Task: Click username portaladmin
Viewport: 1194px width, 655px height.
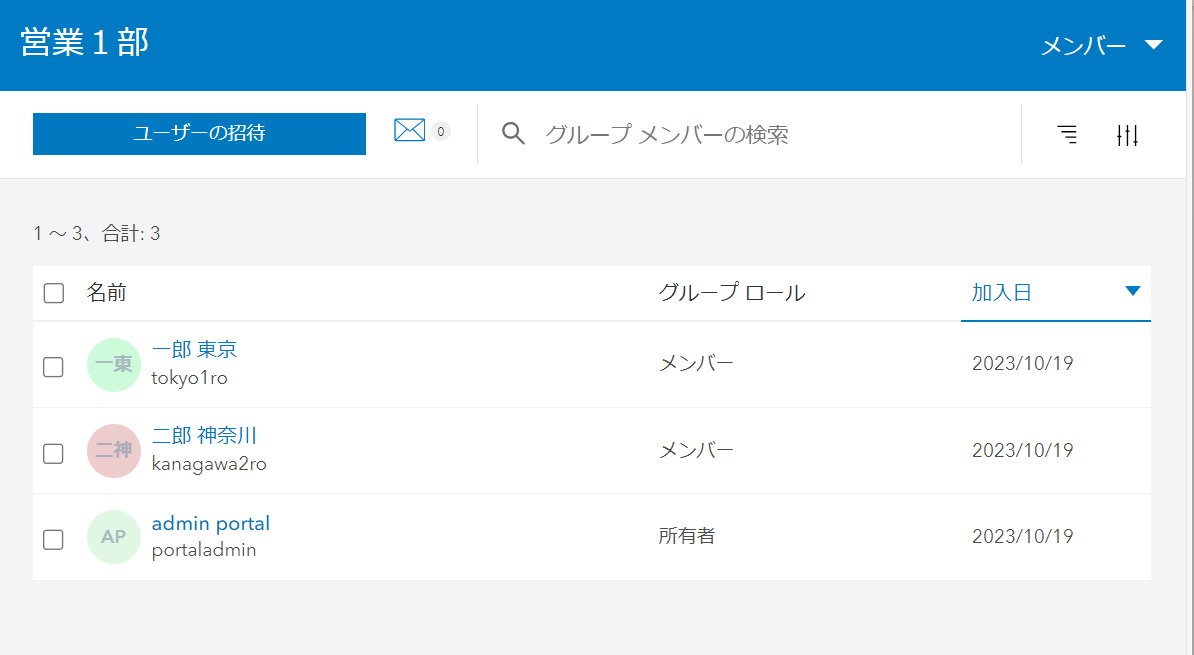Action: pyautogui.click(x=204, y=550)
